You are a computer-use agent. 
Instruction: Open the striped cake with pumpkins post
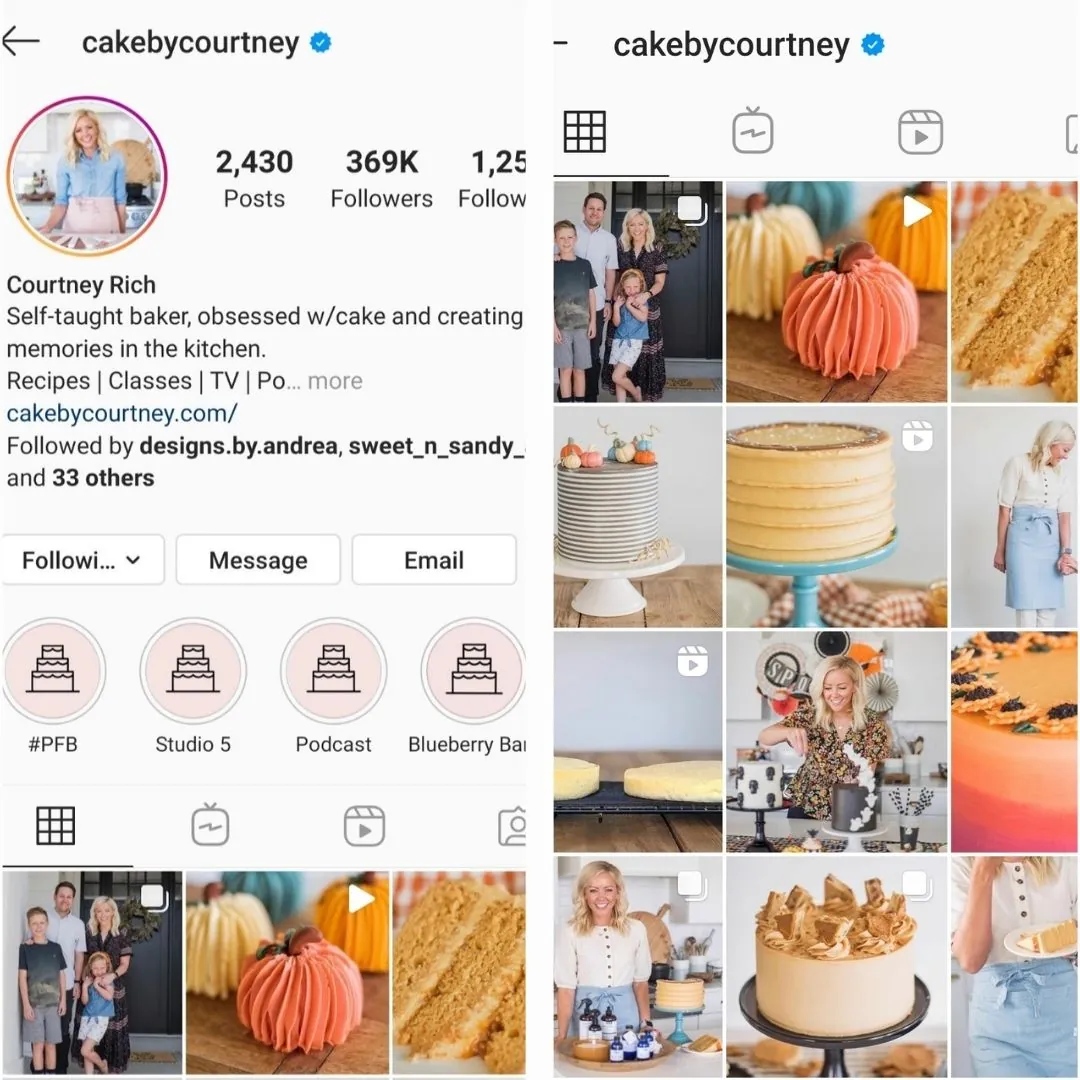[x=638, y=517]
